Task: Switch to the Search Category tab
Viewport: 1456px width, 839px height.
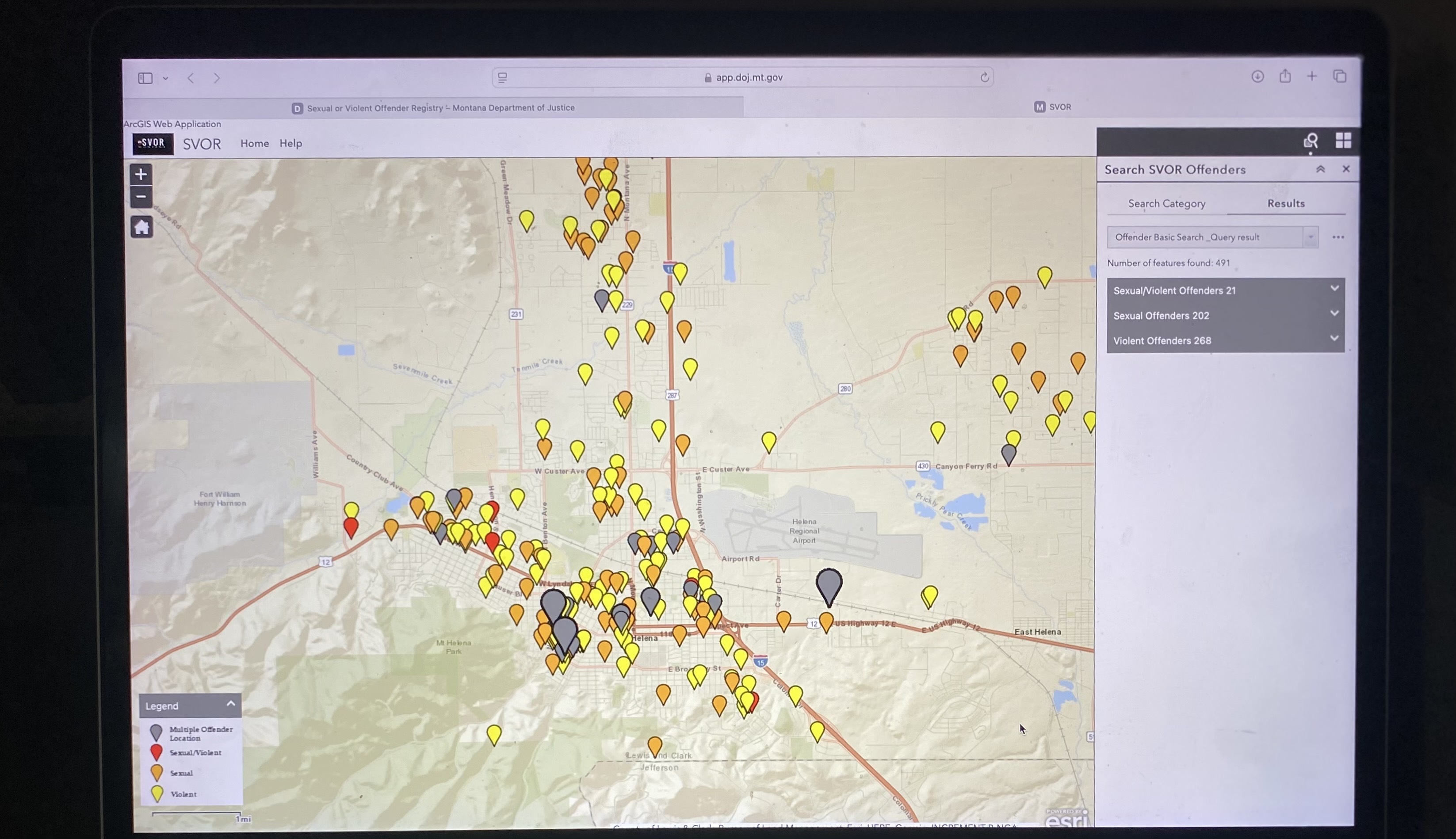Action: (1166, 203)
